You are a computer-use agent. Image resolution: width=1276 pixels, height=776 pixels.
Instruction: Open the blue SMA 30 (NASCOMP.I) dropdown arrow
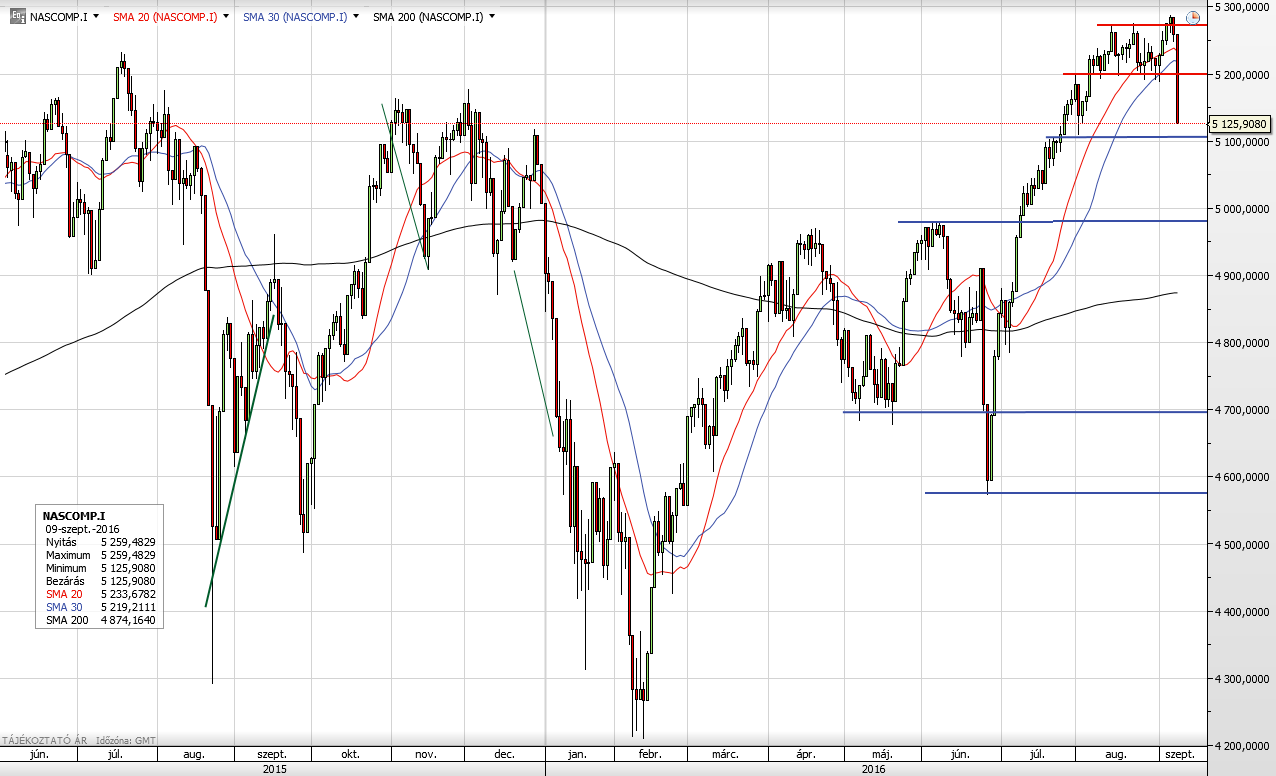coord(356,17)
